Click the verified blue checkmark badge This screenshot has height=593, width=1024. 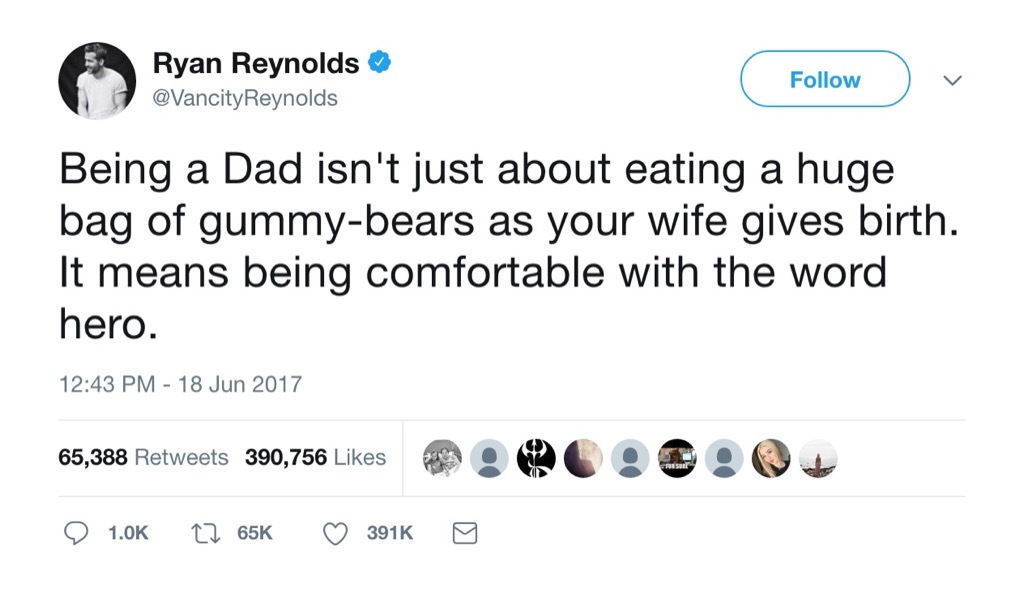(381, 61)
